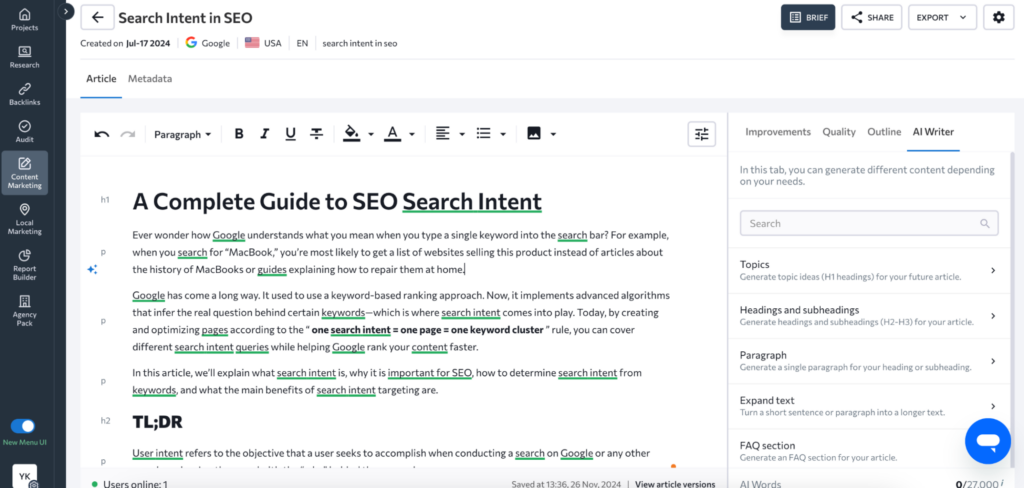This screenshot has width=1024, height=488.
Task: Apply Italic formatting from toolbar
Action: pyautogui.click(x=264, y=134)
